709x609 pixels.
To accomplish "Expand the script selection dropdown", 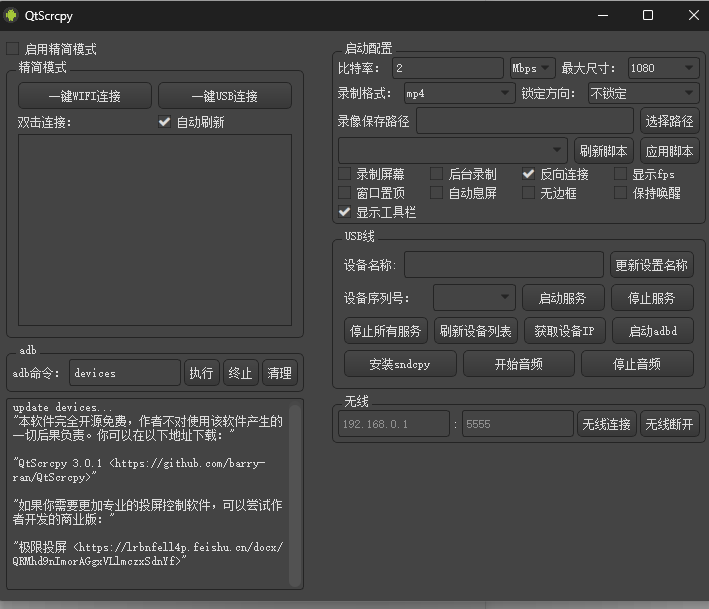I will 453,150.
